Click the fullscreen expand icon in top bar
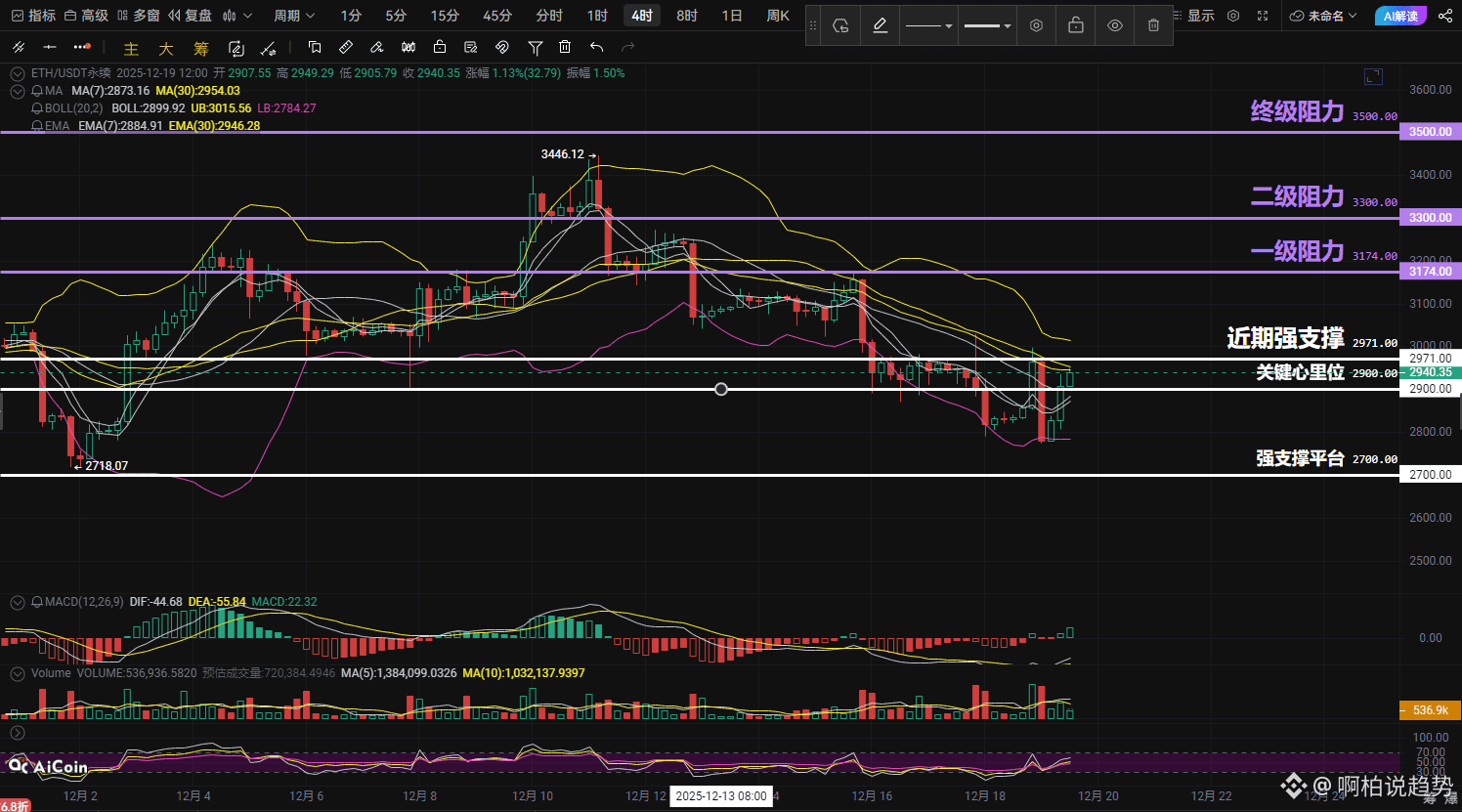Image resolution: width=1462 pixels, height=812 pixels. (x=1263, y=16)
